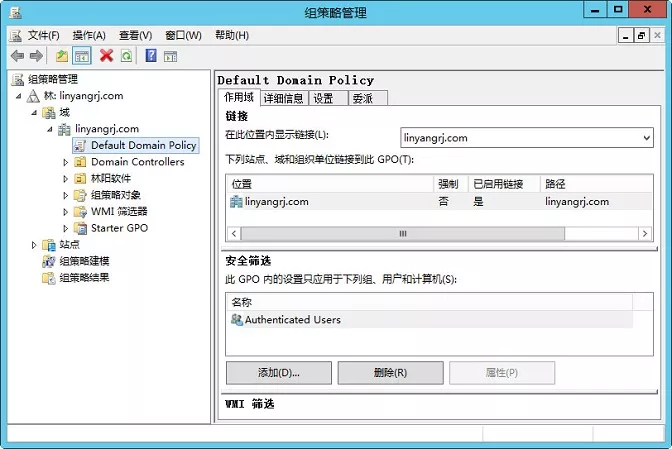Click the up one level folder icon
The image size is (672, 449).
click(x=62, y=56)
